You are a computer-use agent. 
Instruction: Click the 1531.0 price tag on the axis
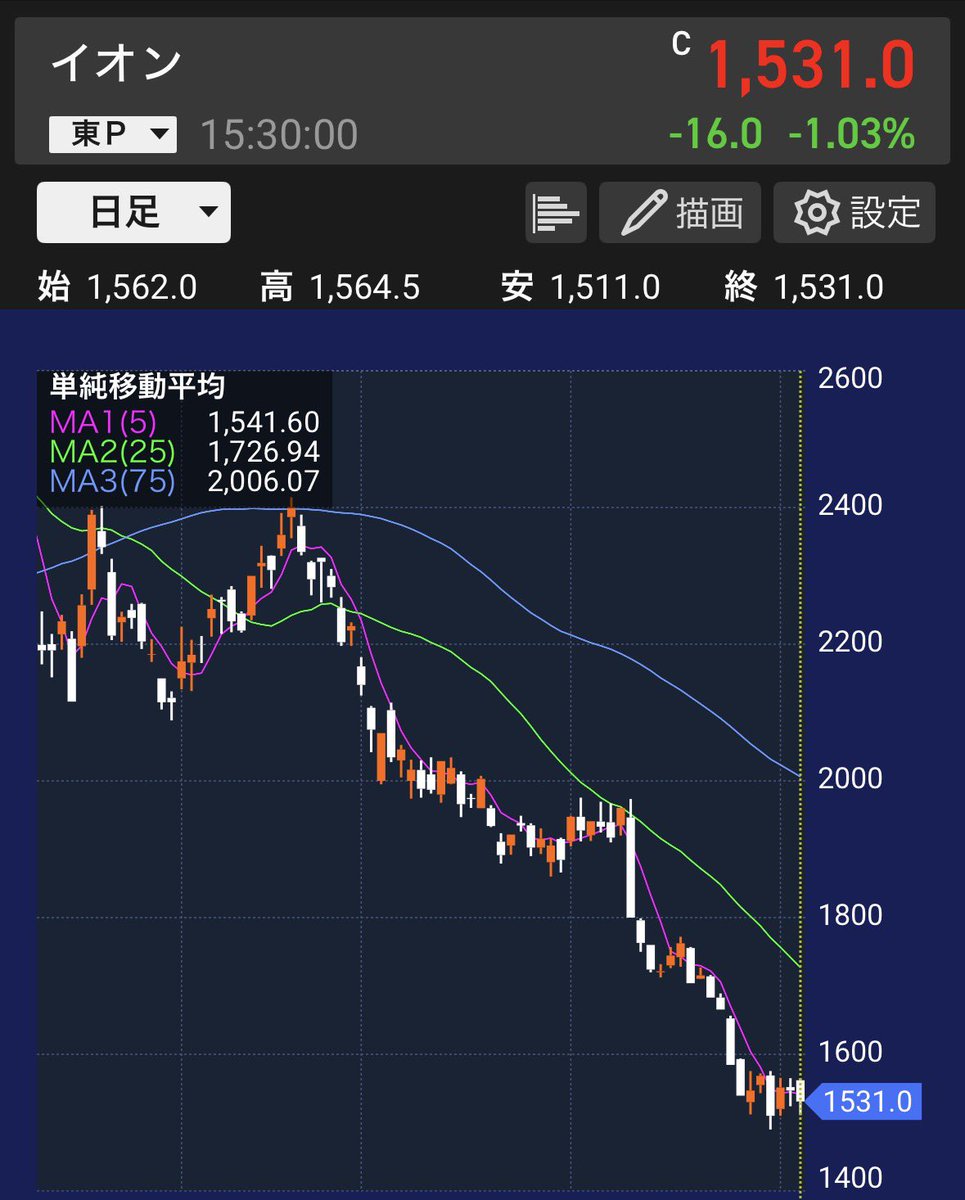coord(863,1101)
